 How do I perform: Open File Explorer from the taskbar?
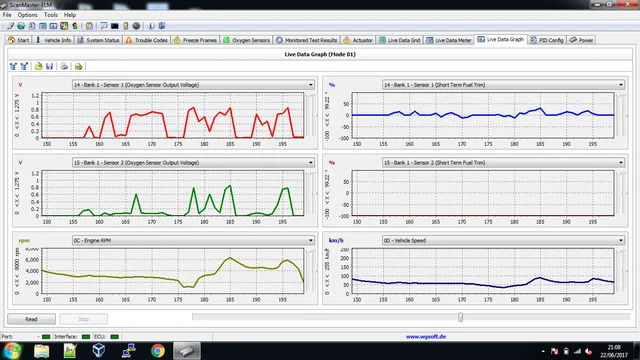coord(42,351)
